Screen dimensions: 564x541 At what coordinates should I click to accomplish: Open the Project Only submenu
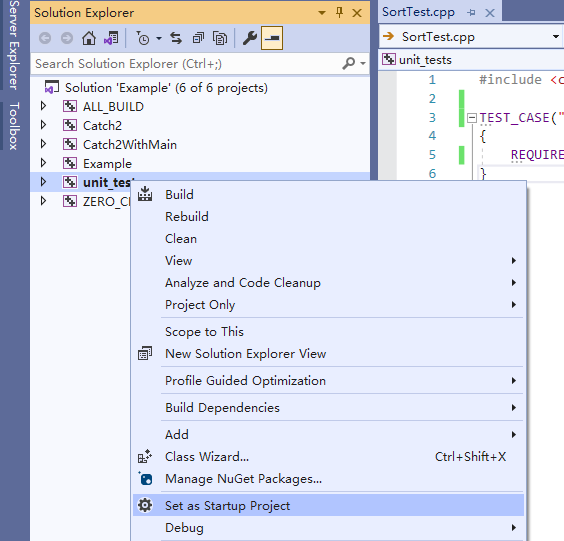328,305
